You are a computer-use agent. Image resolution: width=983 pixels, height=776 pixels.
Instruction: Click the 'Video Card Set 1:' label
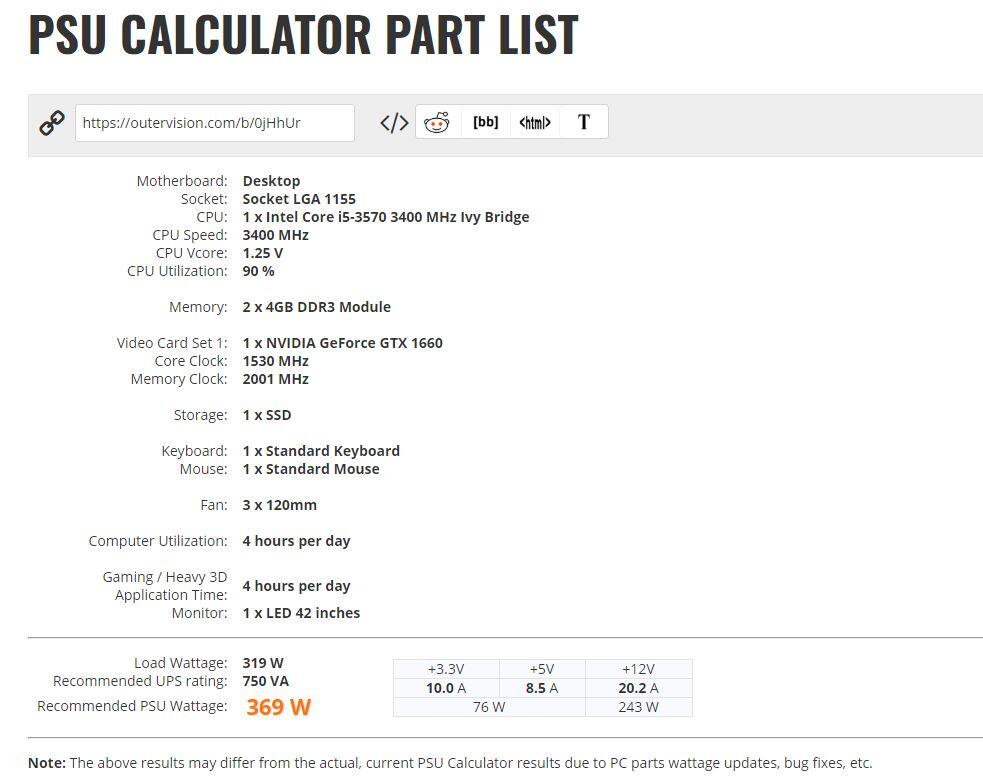[172, 343]
